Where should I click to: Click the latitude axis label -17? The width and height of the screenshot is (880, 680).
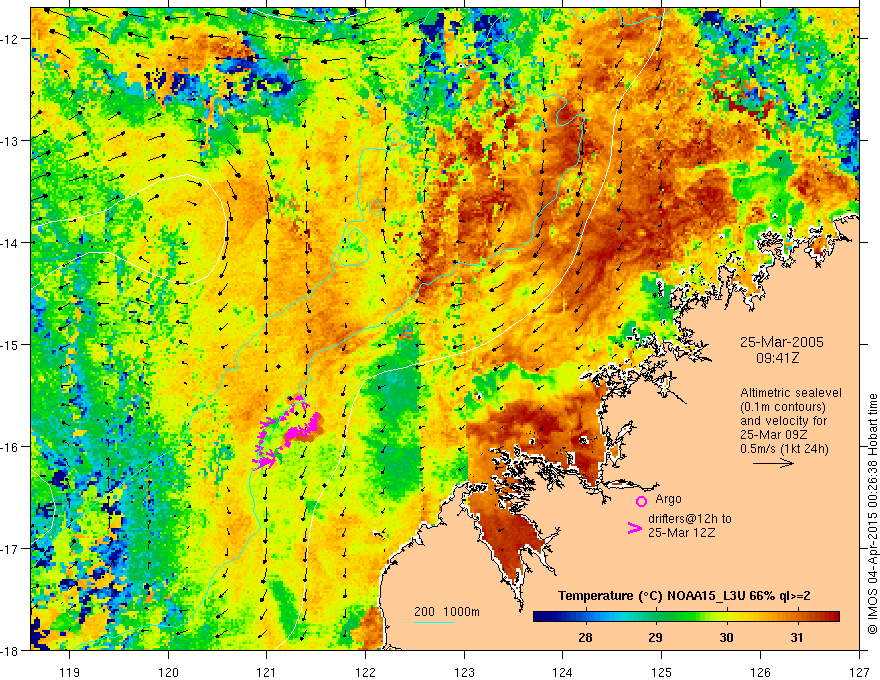coord(10,549)
